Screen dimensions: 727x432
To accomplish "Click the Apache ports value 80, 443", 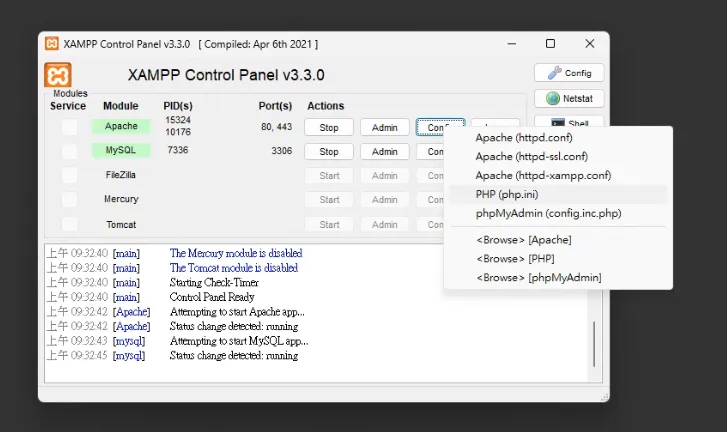I will tap(276, 127).
